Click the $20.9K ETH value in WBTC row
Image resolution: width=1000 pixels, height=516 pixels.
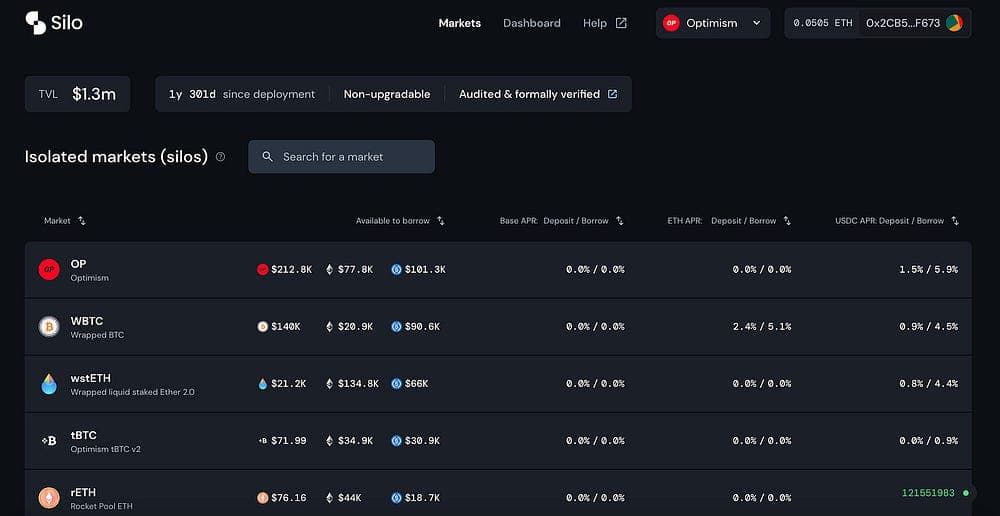(356, 327)
